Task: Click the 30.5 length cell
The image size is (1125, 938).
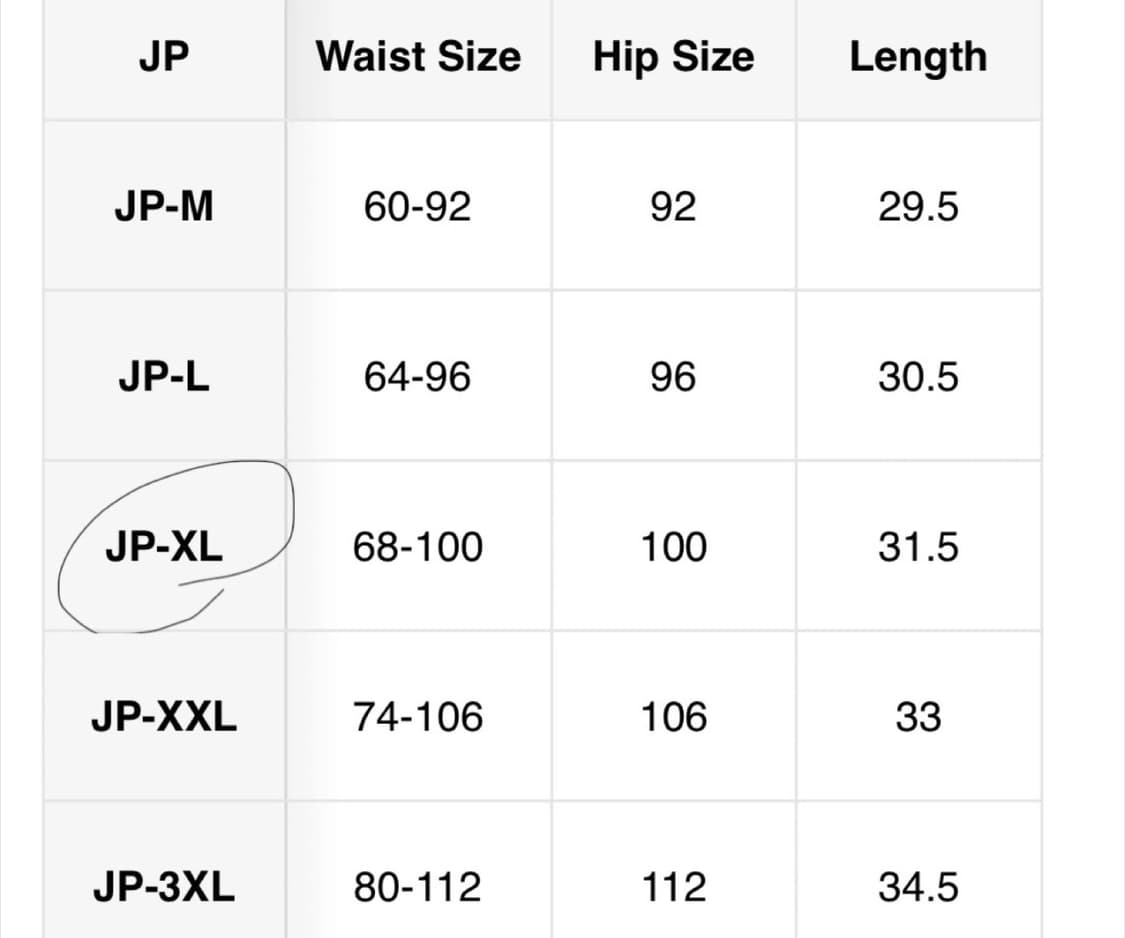Action: (x=918, y=377)
